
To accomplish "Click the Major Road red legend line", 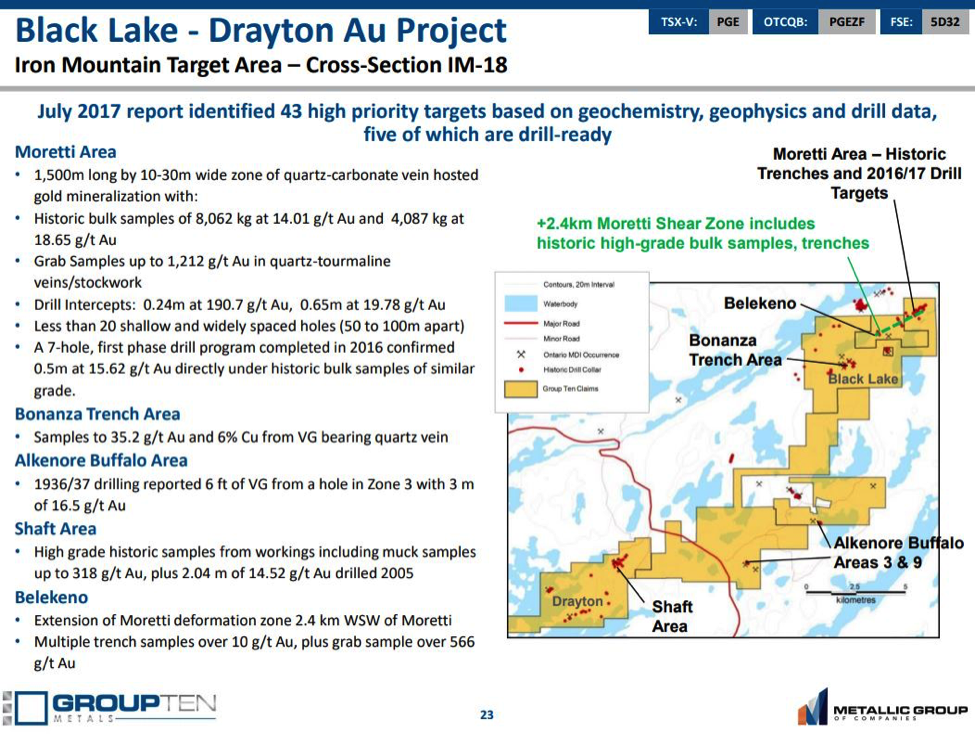I will 521,323.
